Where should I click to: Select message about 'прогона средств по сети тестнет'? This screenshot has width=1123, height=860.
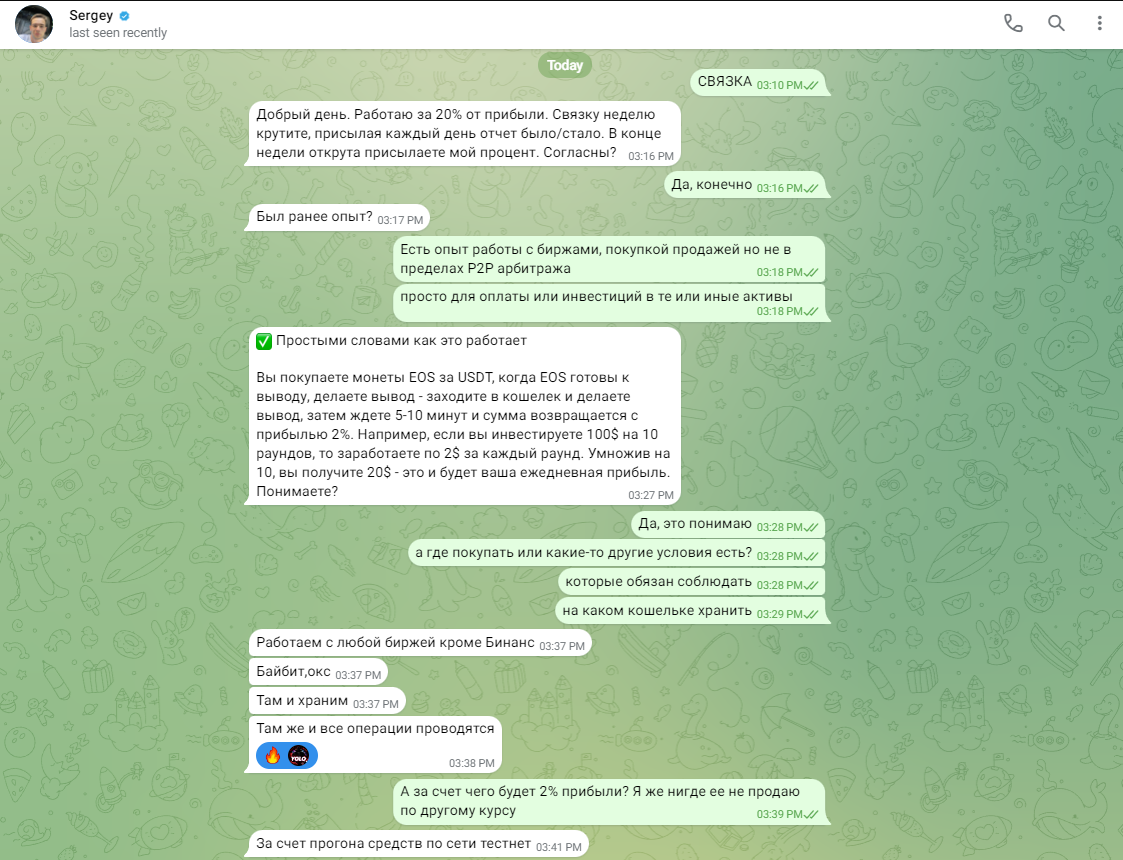click(x=418, y=844)
